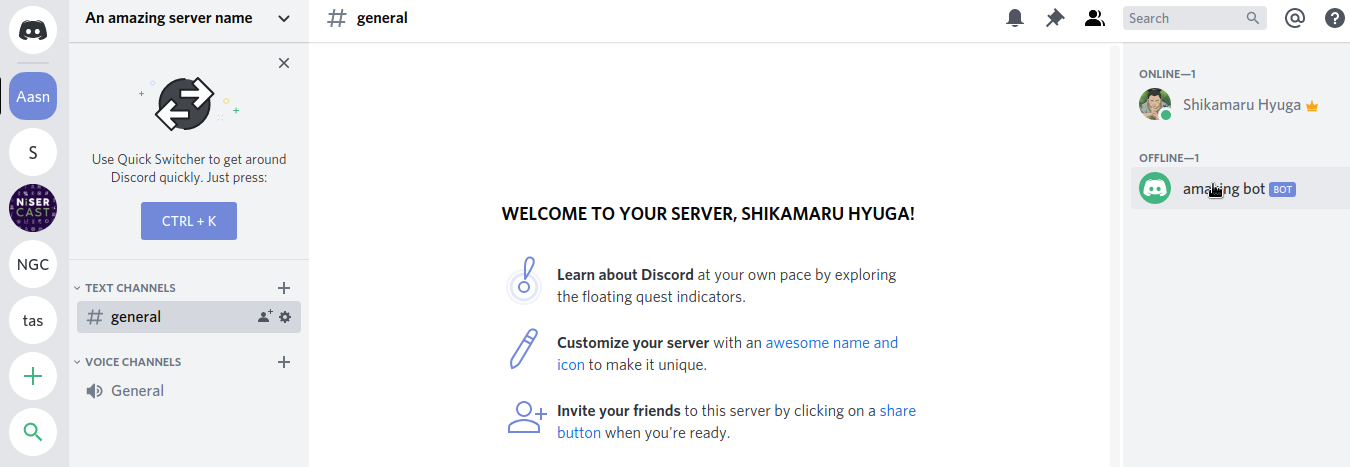Create a new text channel
This screenshot has height=467, width=1350.
click(284, 288)
